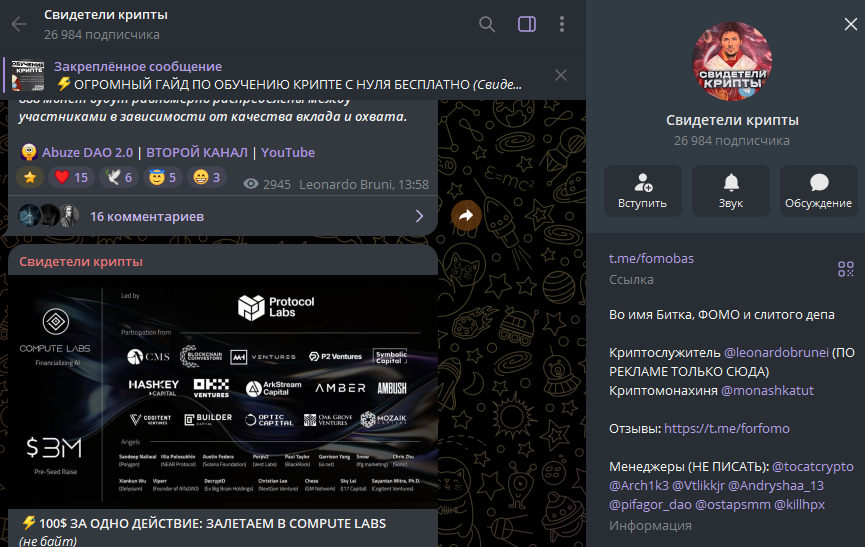Go back with the left arrow icon
The image size is (865, 547).
tap(19, 24)
